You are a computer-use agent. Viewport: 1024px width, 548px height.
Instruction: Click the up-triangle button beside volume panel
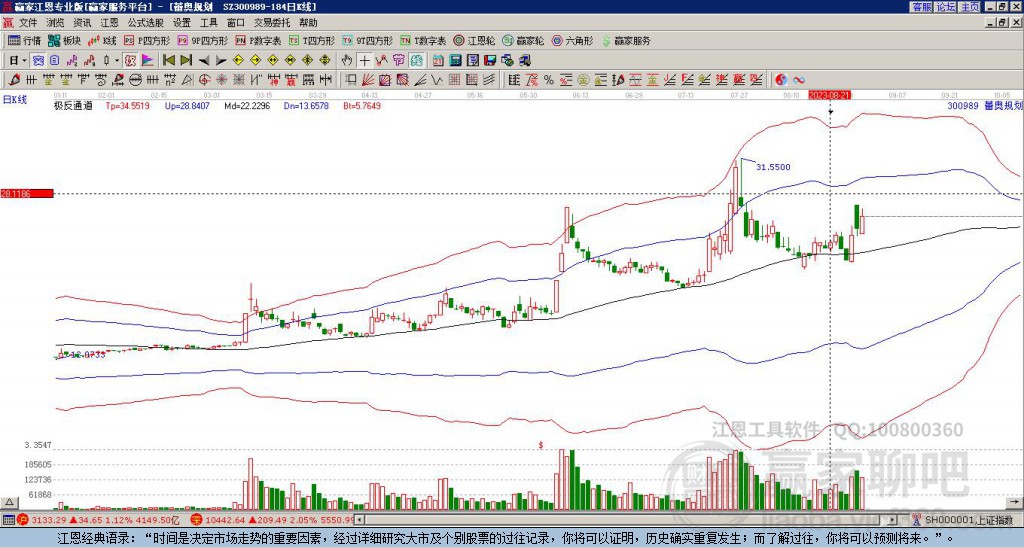(9, 502)
